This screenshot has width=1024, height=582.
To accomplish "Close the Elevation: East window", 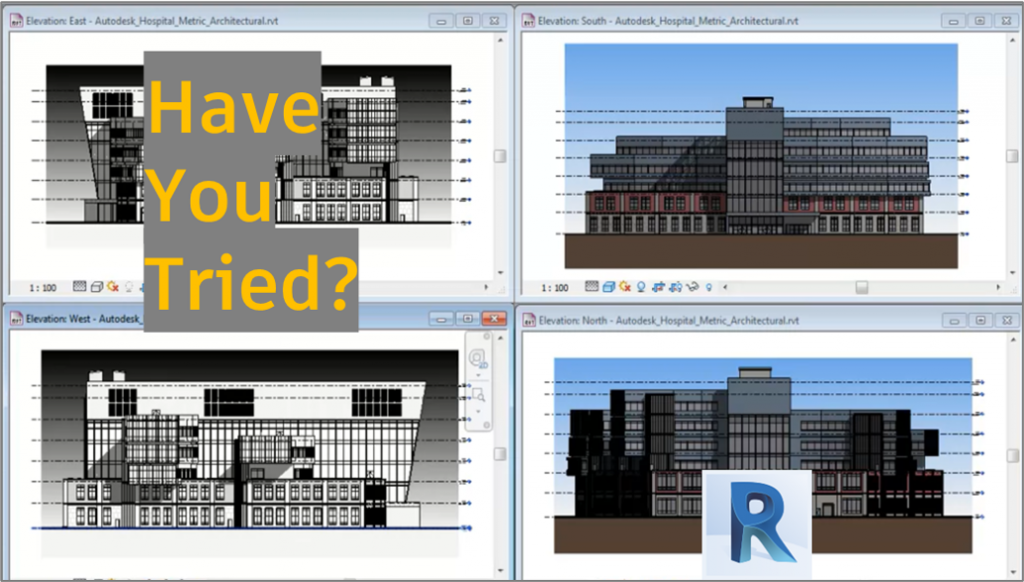I will [494, 21].
